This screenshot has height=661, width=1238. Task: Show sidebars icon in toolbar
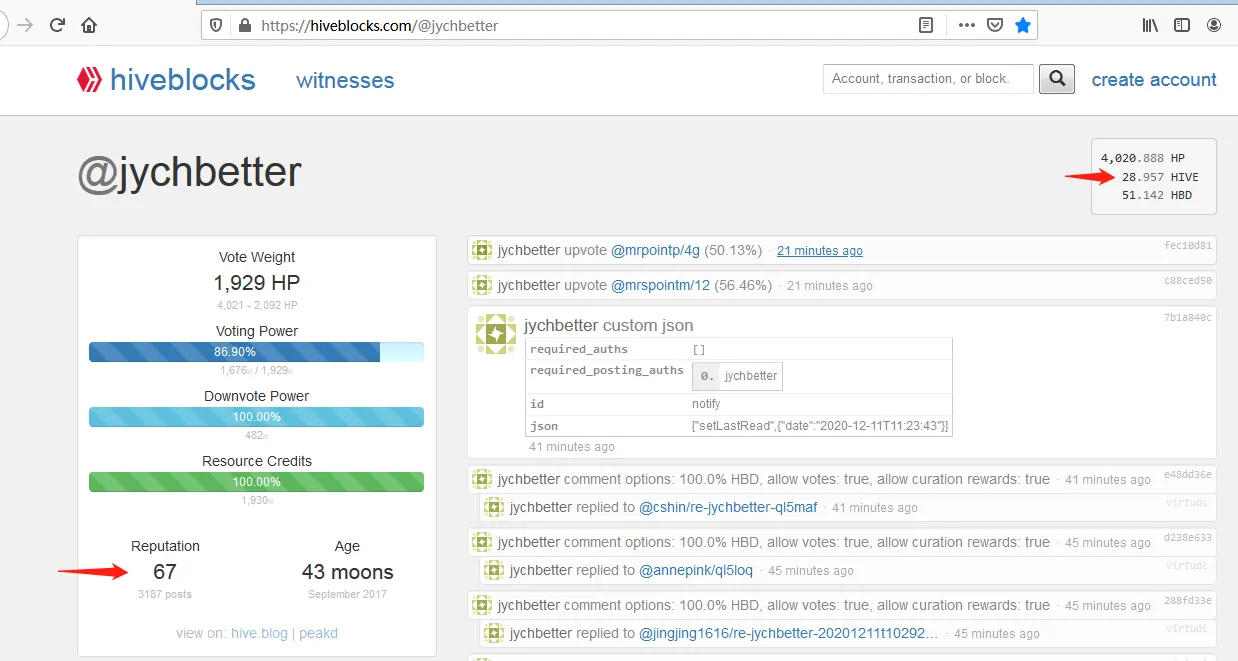(x=1182, y=25)
